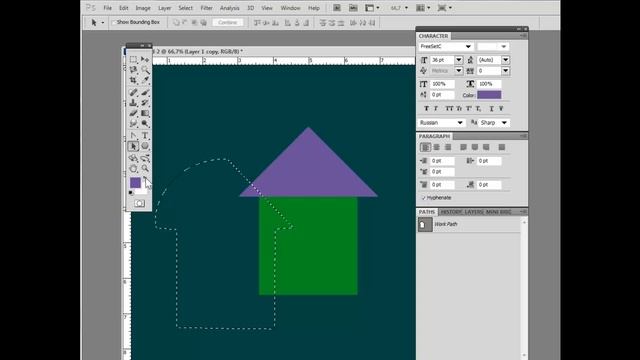Toggle Superscript style

point(469,109)
